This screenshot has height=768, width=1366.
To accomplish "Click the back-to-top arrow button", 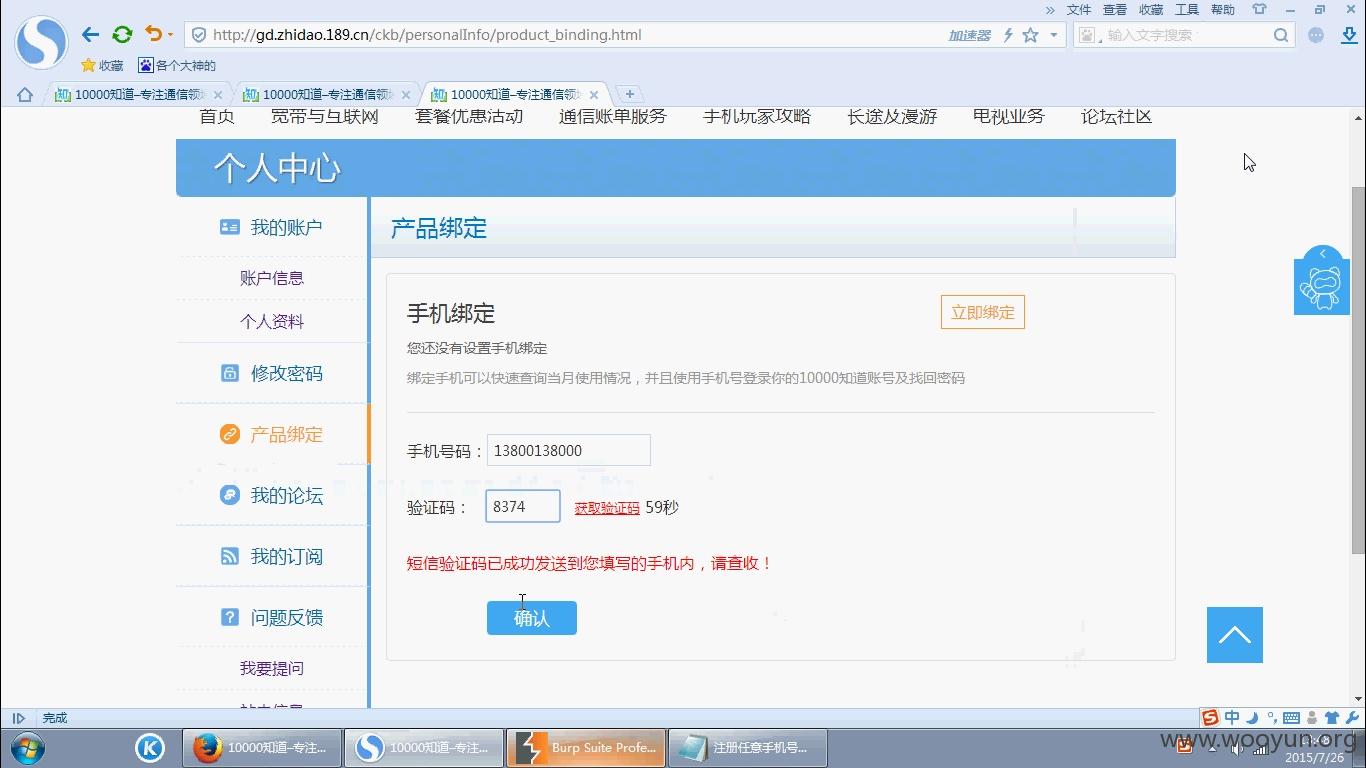I will (1235, 635).
